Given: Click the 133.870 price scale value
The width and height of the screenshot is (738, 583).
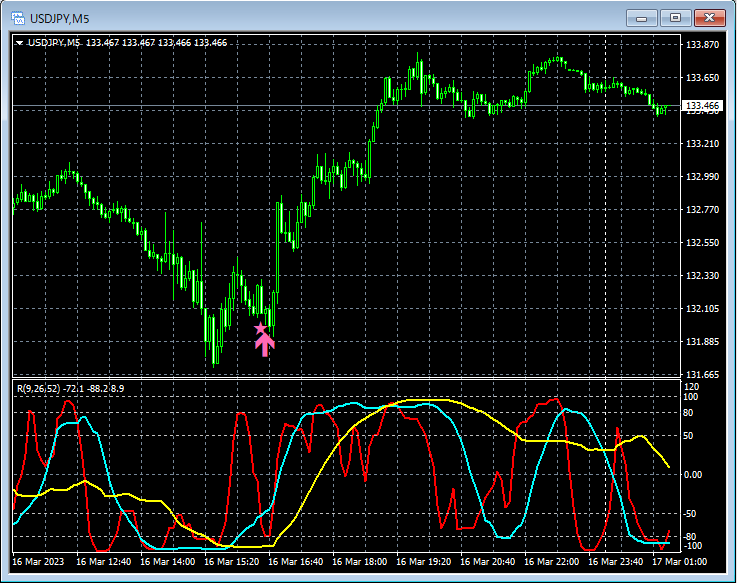Looking at the screenshot, I should 702,45.
